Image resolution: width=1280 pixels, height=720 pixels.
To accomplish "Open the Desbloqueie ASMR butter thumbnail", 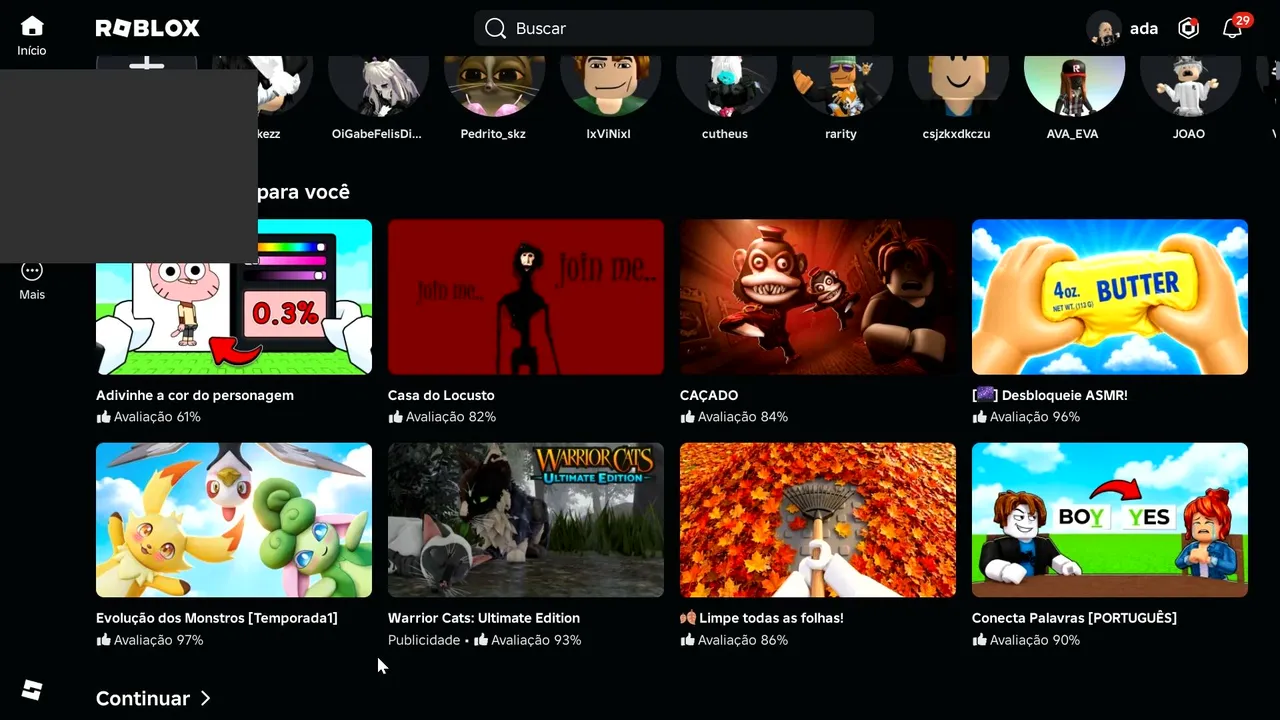I will point(1110,297).
